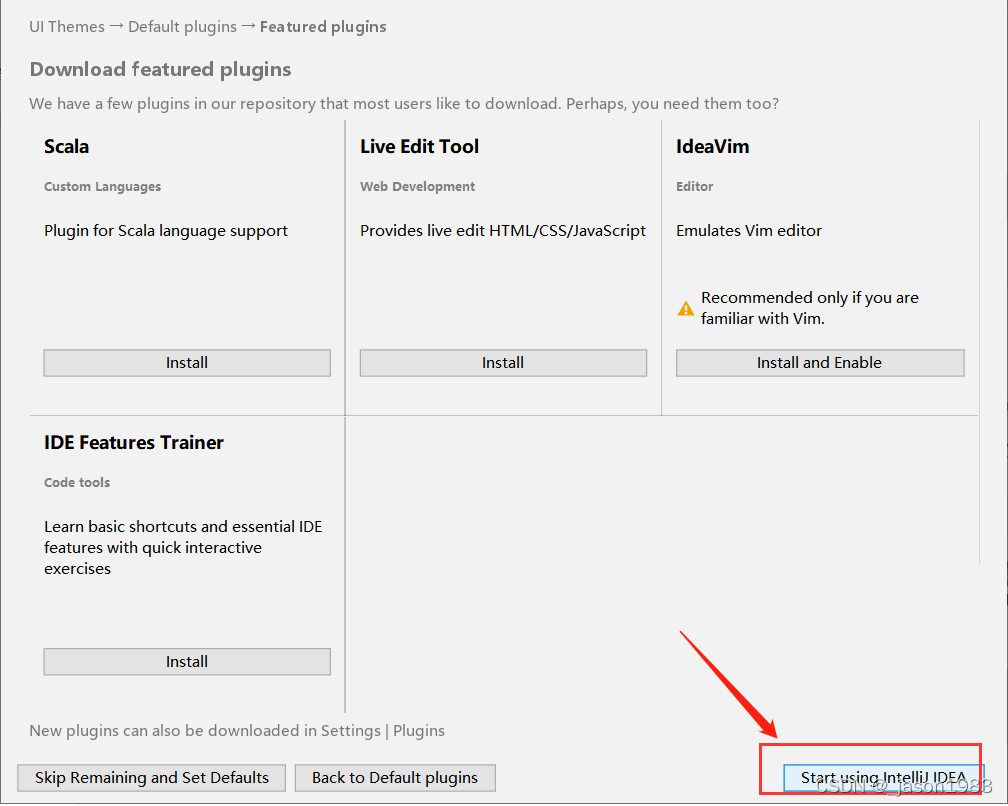Install the IDE Features Trainer plugin
Screen dimensions: 1008x806
point(187,662)
